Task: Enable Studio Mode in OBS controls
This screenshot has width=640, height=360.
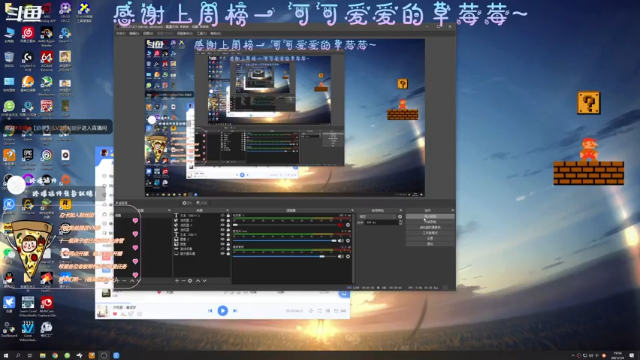Action: click(x=430, y=233)
